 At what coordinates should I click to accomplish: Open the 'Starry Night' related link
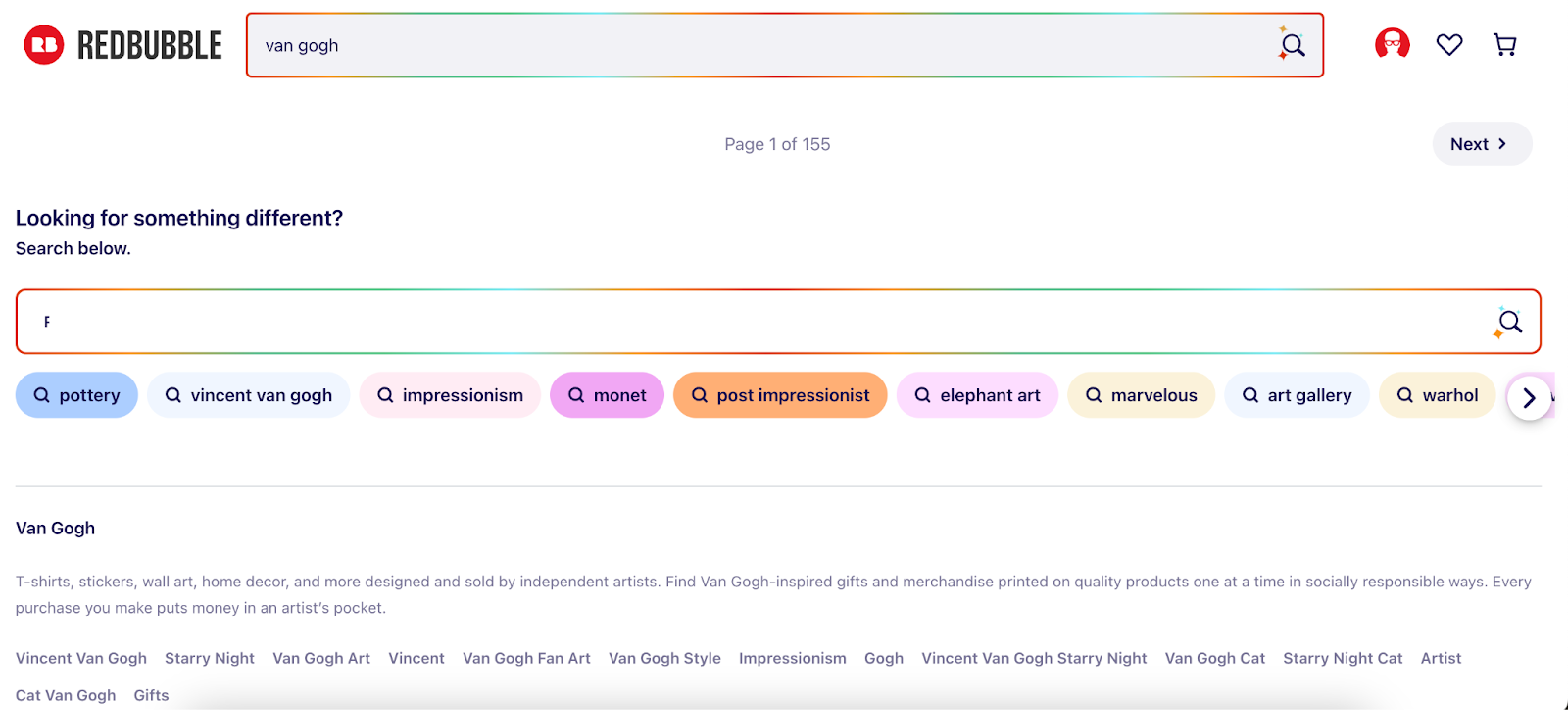(210, 658)
